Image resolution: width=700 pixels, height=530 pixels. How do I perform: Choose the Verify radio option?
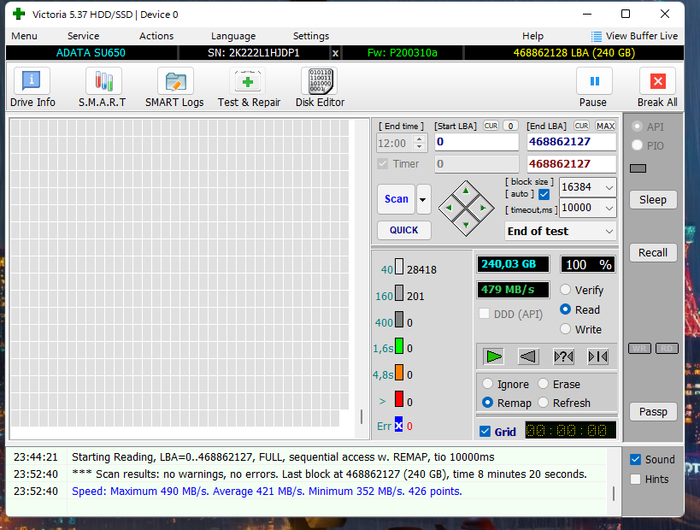click(x=566, y=290)
